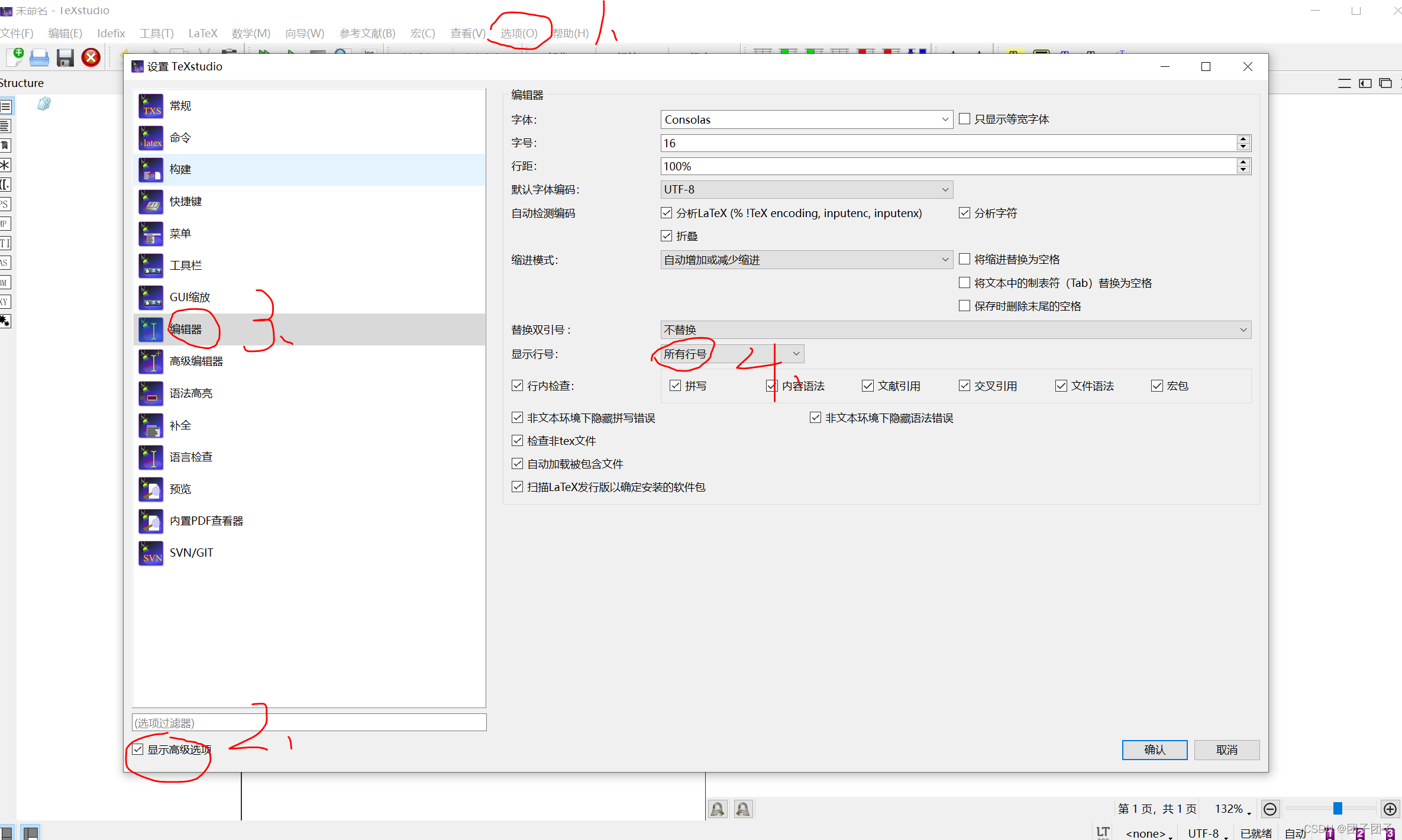Open the 语法高亮 settings page

click(x=309, y=393)
